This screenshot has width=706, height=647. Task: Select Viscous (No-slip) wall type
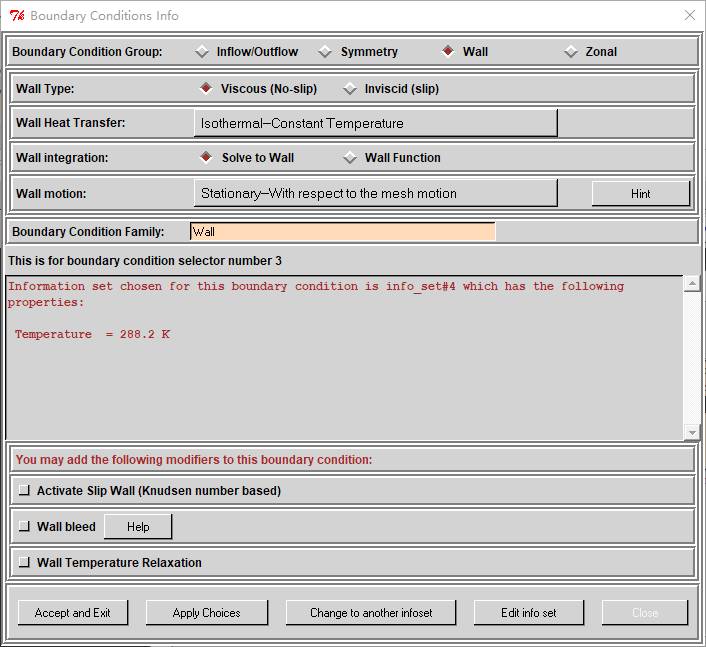[x=206, y=89]
